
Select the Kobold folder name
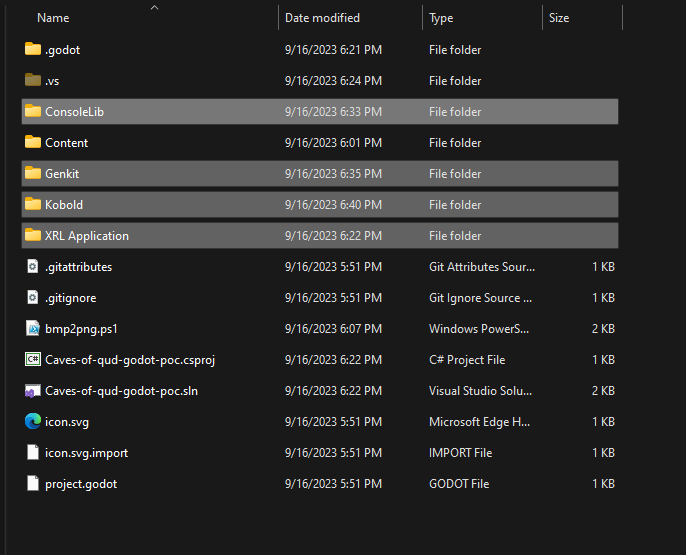click(x=64, y=204)
